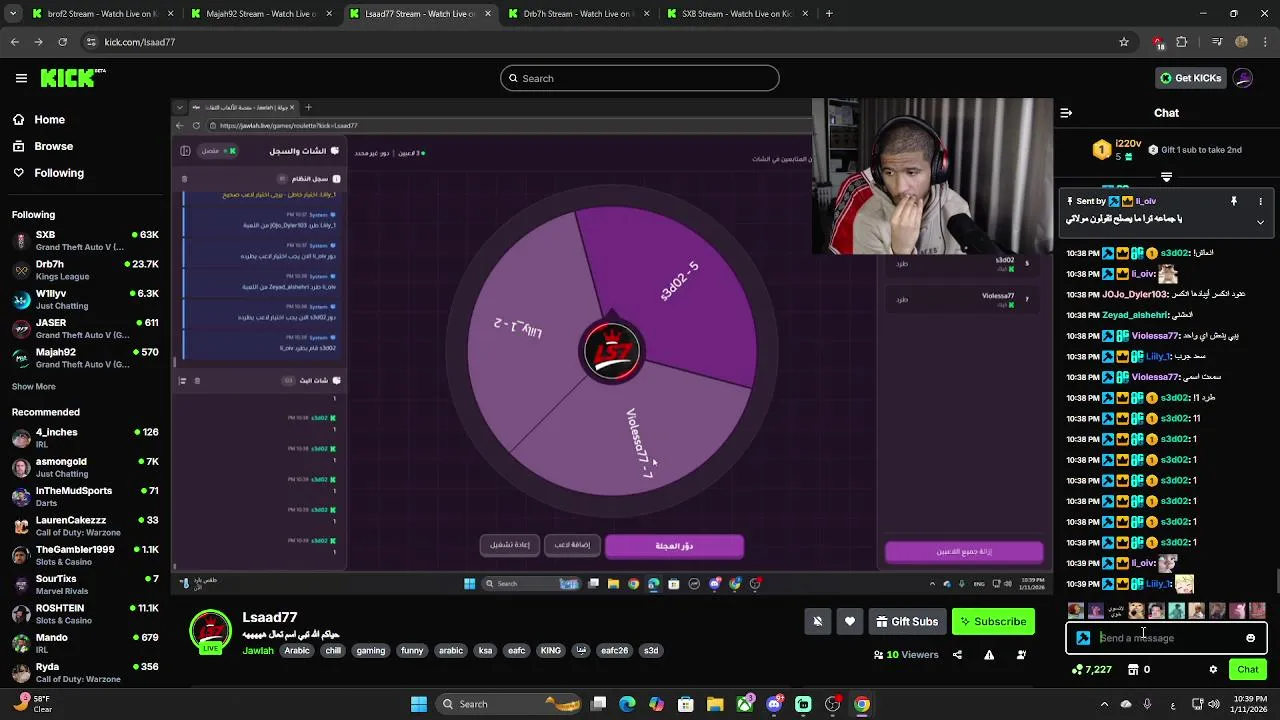Open SXB channel in Following list
Screen dimensions: 1280x720
coord(85,240)
